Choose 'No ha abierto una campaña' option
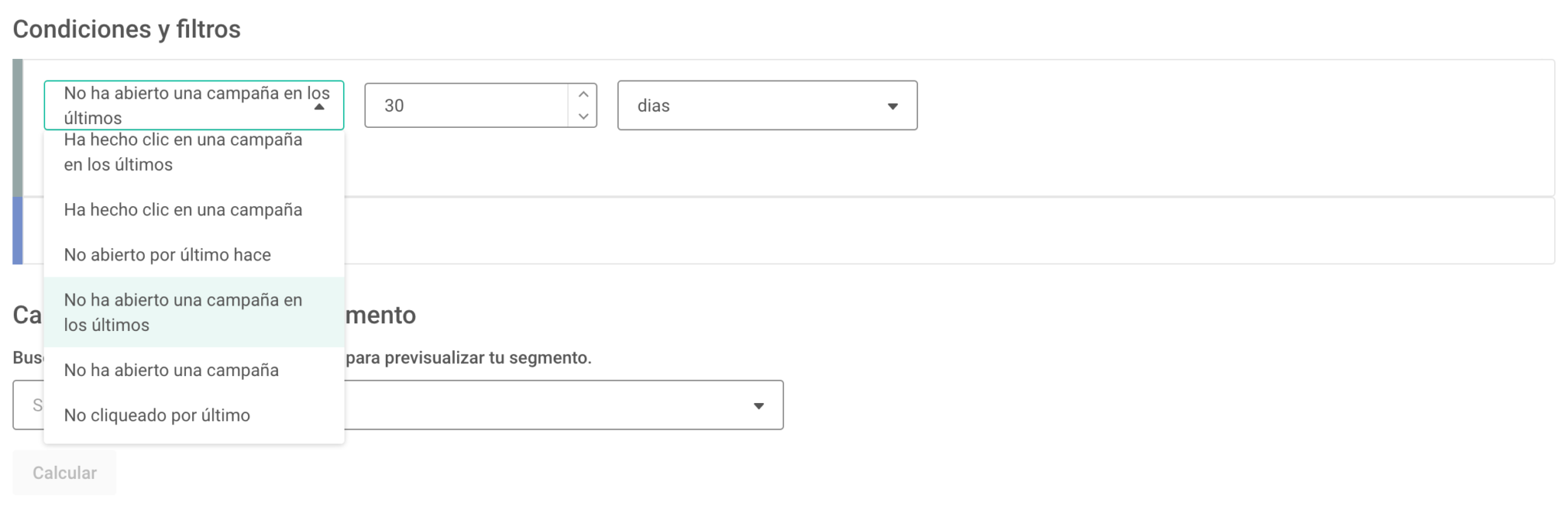Viewport: 1568px width, 524px height. pyautogui.click(x=172, y=370)
